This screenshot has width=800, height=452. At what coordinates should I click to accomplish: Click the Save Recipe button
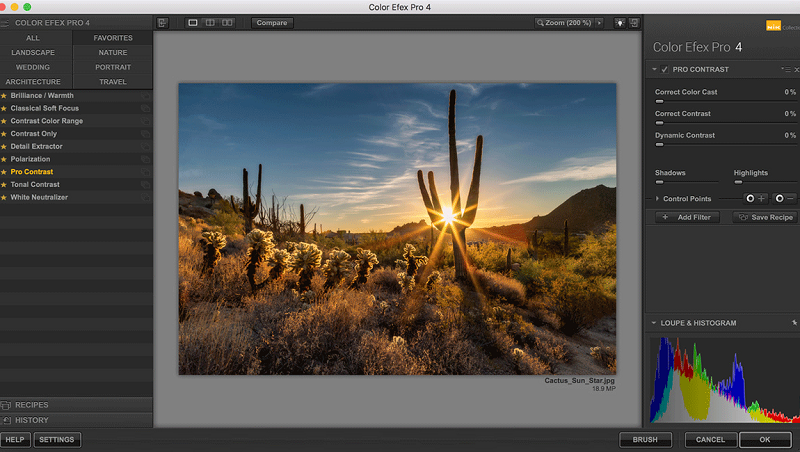[765, 217]
